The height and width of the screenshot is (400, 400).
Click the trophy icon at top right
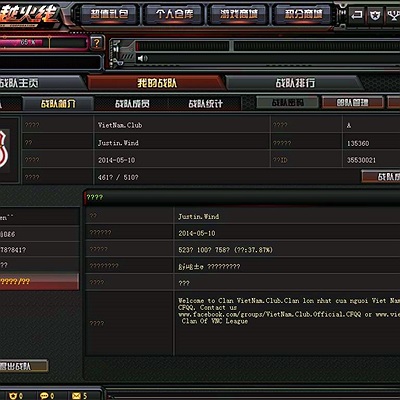[x=393, y=15]
